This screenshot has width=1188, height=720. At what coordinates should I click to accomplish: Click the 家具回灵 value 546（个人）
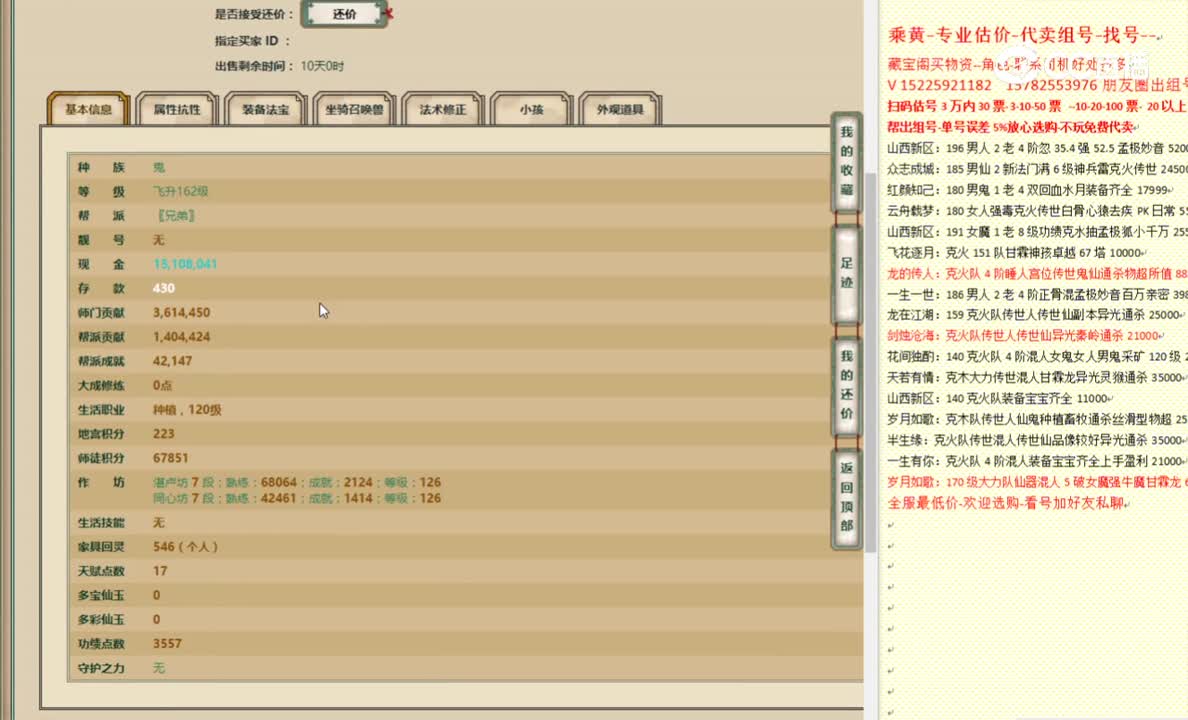[185, 546]
